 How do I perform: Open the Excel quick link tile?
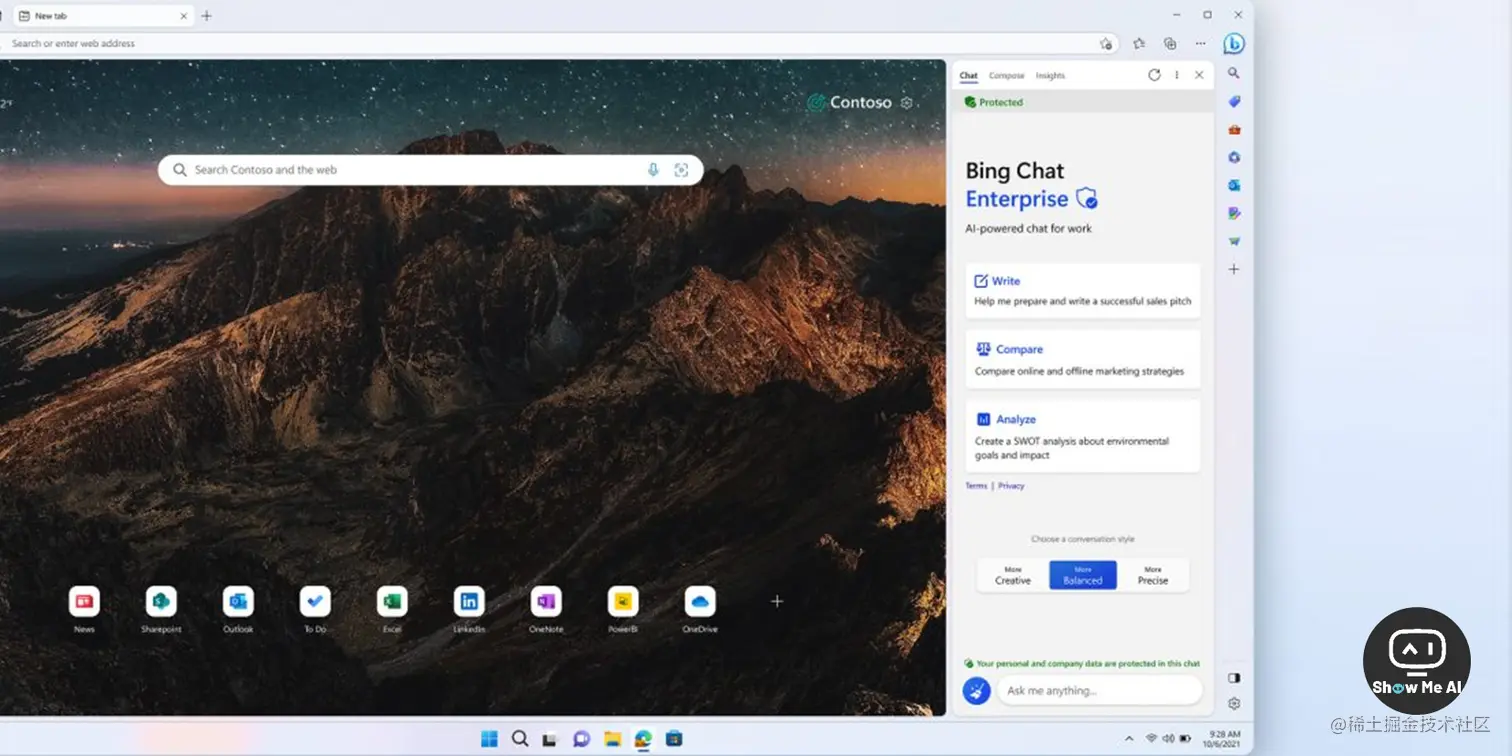(392, 601)
